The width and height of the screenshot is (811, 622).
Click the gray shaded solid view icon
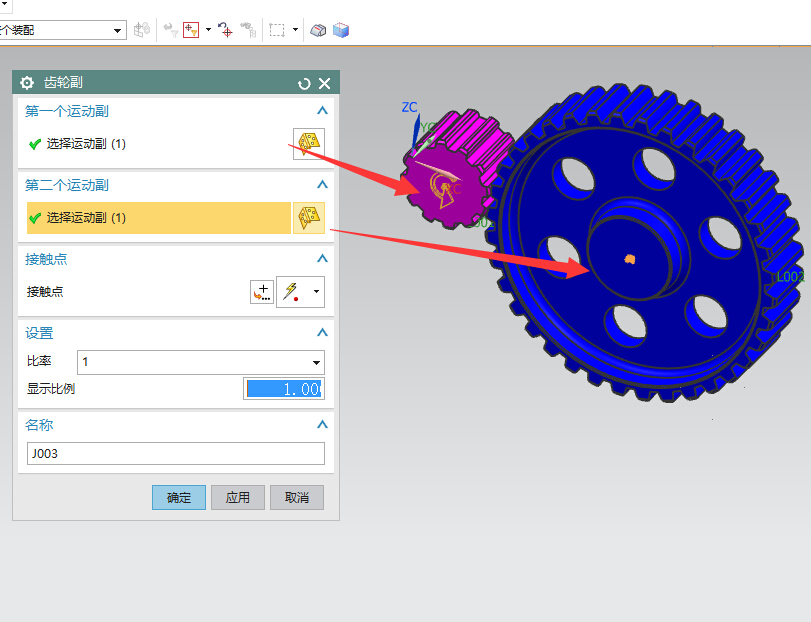point(318,31)
